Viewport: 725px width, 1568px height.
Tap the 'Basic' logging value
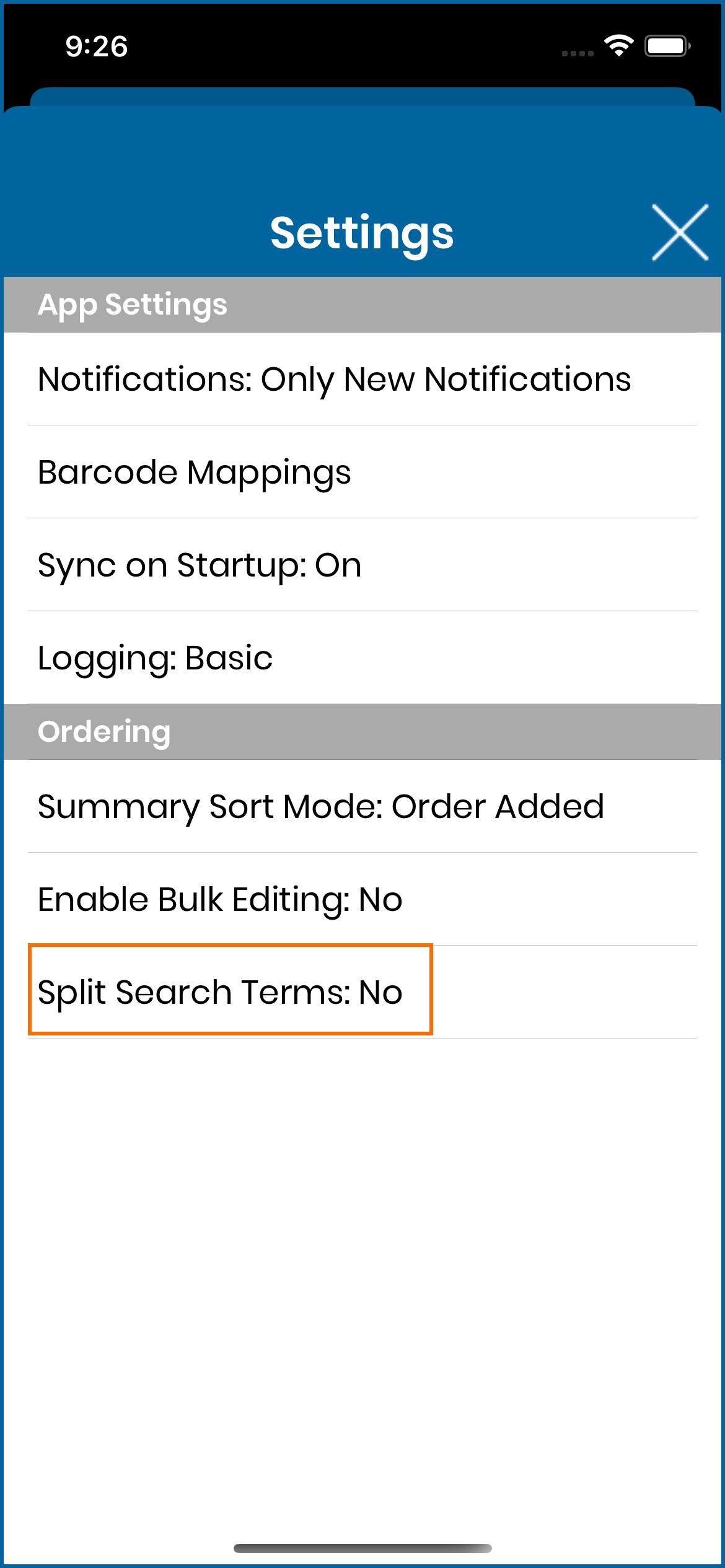(x=229, y=658)
